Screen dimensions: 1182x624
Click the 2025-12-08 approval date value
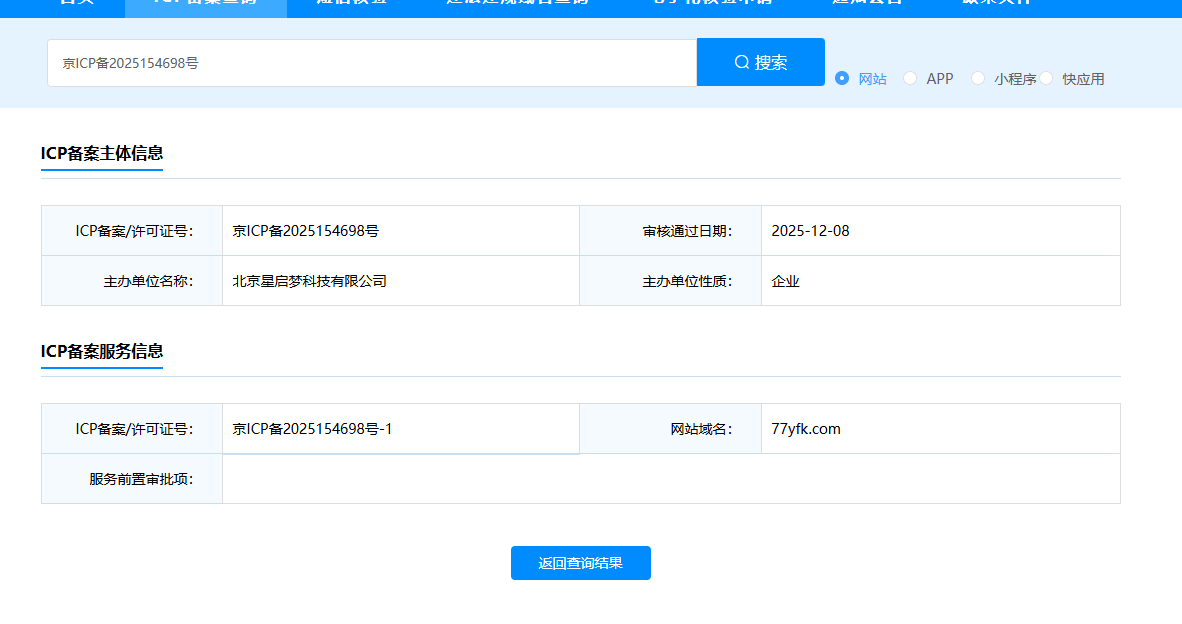810,231
